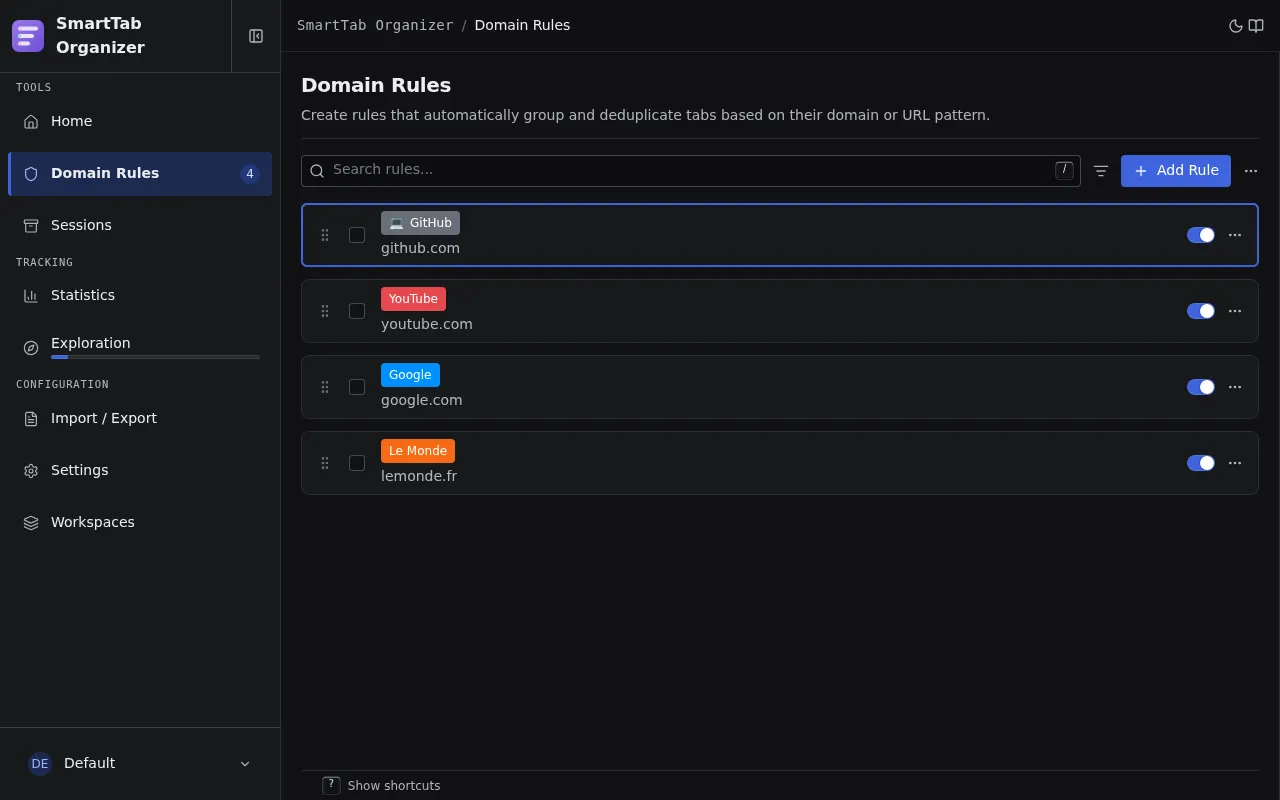Open the GitHub rule options menu

1235,235
